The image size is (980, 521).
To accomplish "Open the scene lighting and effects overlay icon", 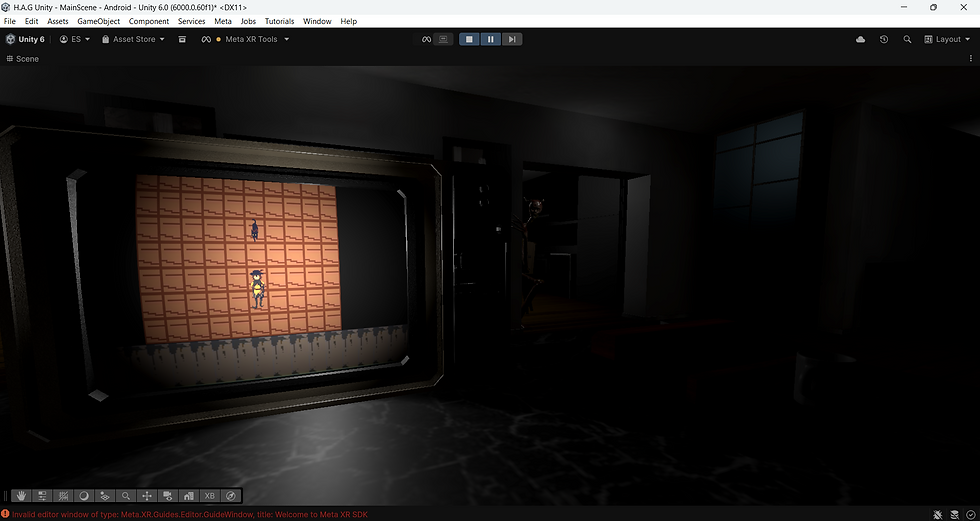I will [x=105, y=495].
